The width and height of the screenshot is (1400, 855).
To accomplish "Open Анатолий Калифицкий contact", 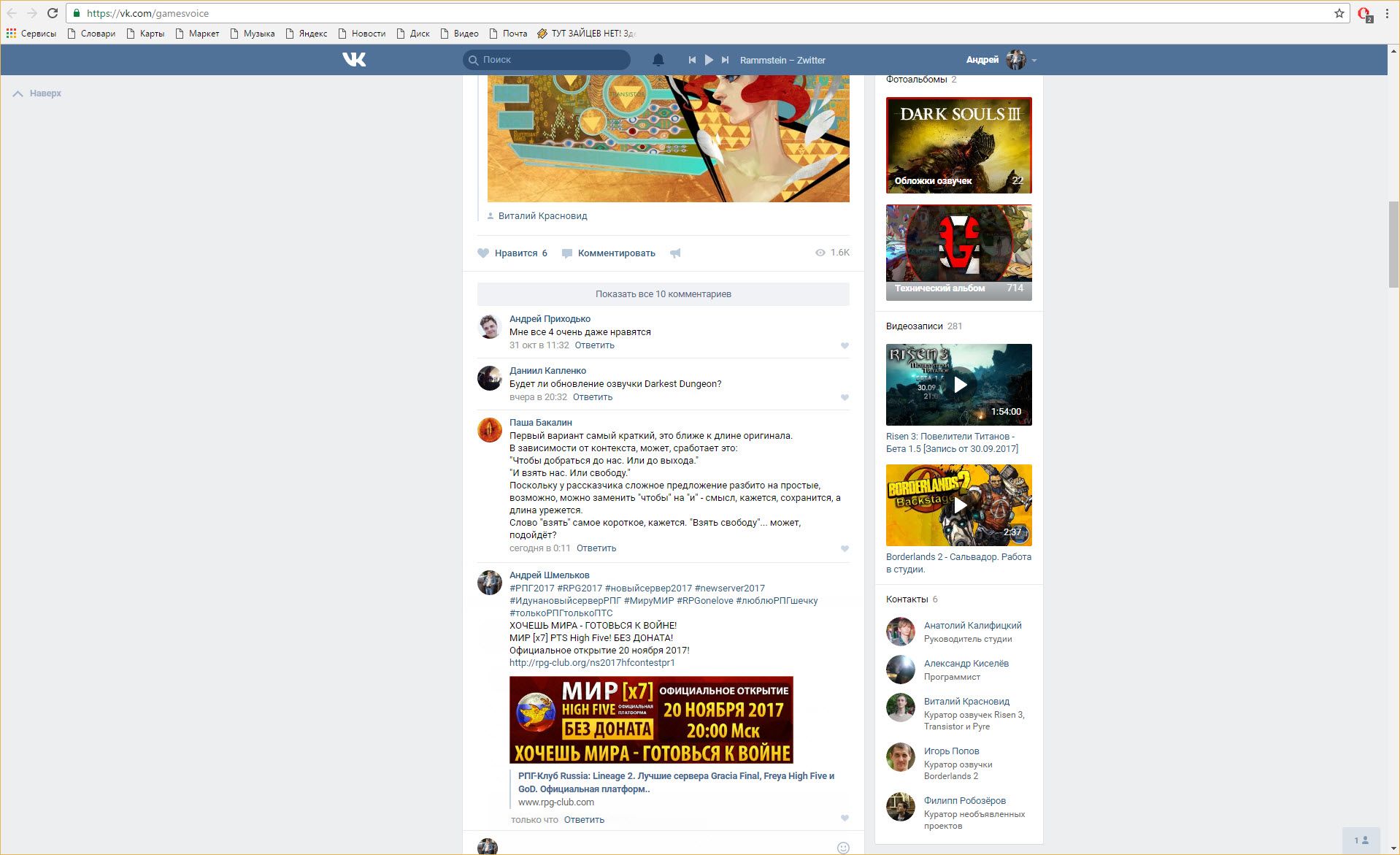I will point(972,626).
